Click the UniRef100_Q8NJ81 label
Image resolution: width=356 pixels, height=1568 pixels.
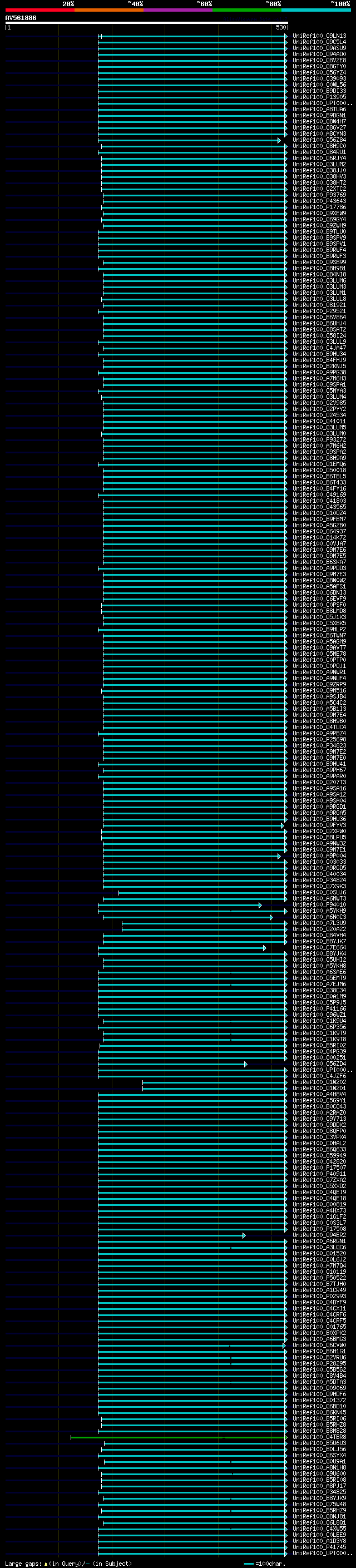319,1517
